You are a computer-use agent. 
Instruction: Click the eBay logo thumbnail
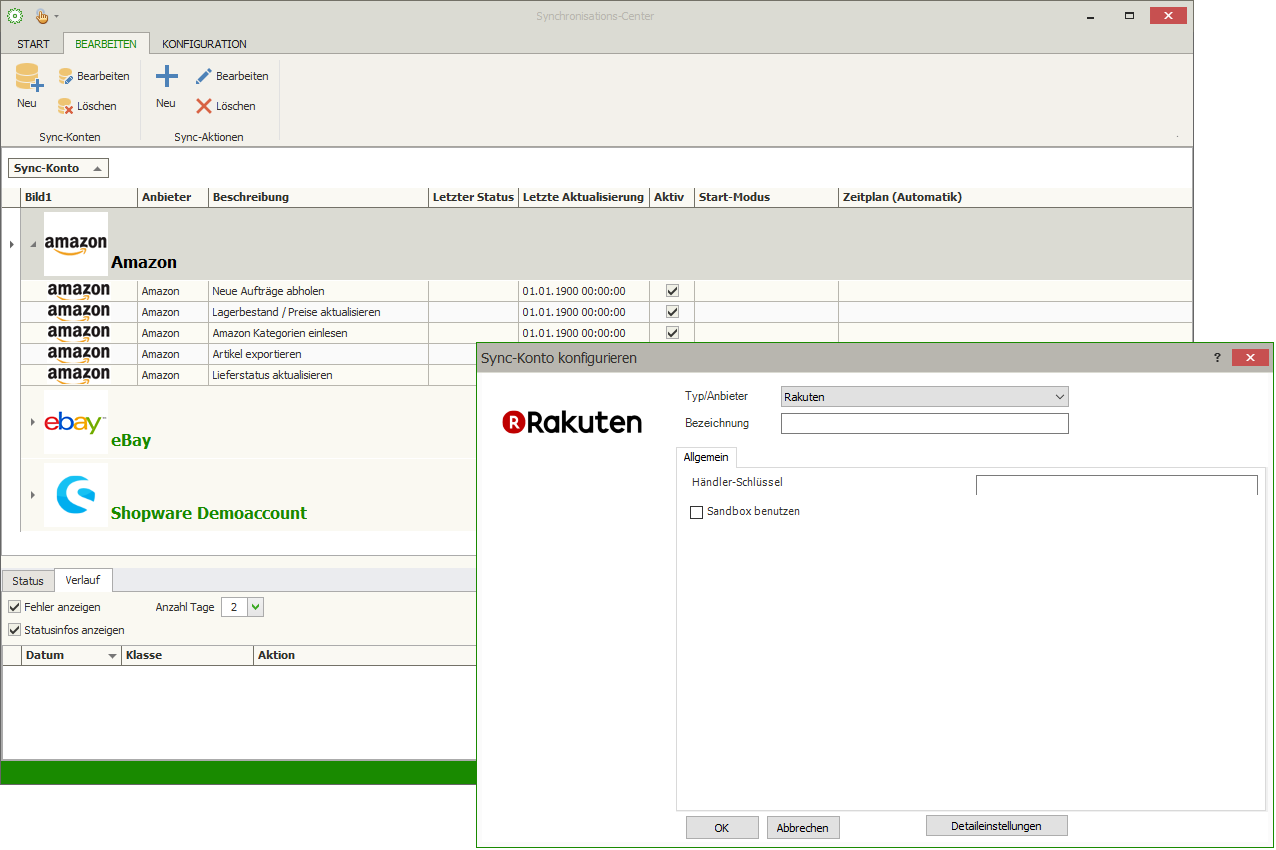76,423
